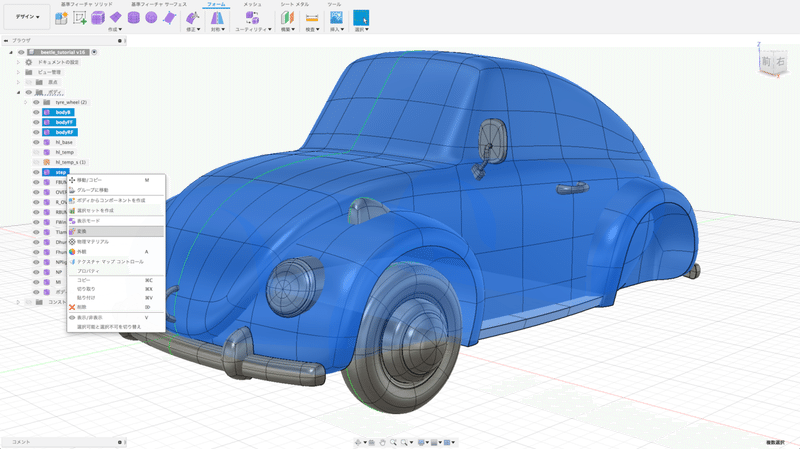Click the 選択 selection tool icon
Screen dimensions: 800x449
(x=361, y=17)
